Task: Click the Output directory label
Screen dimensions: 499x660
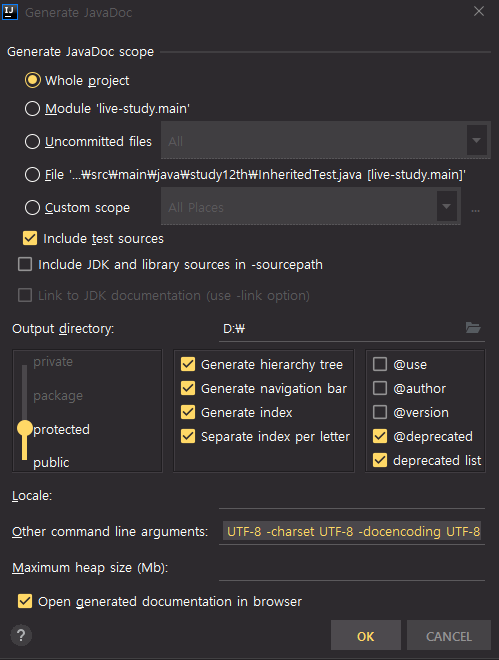Action: coord(63,328)
